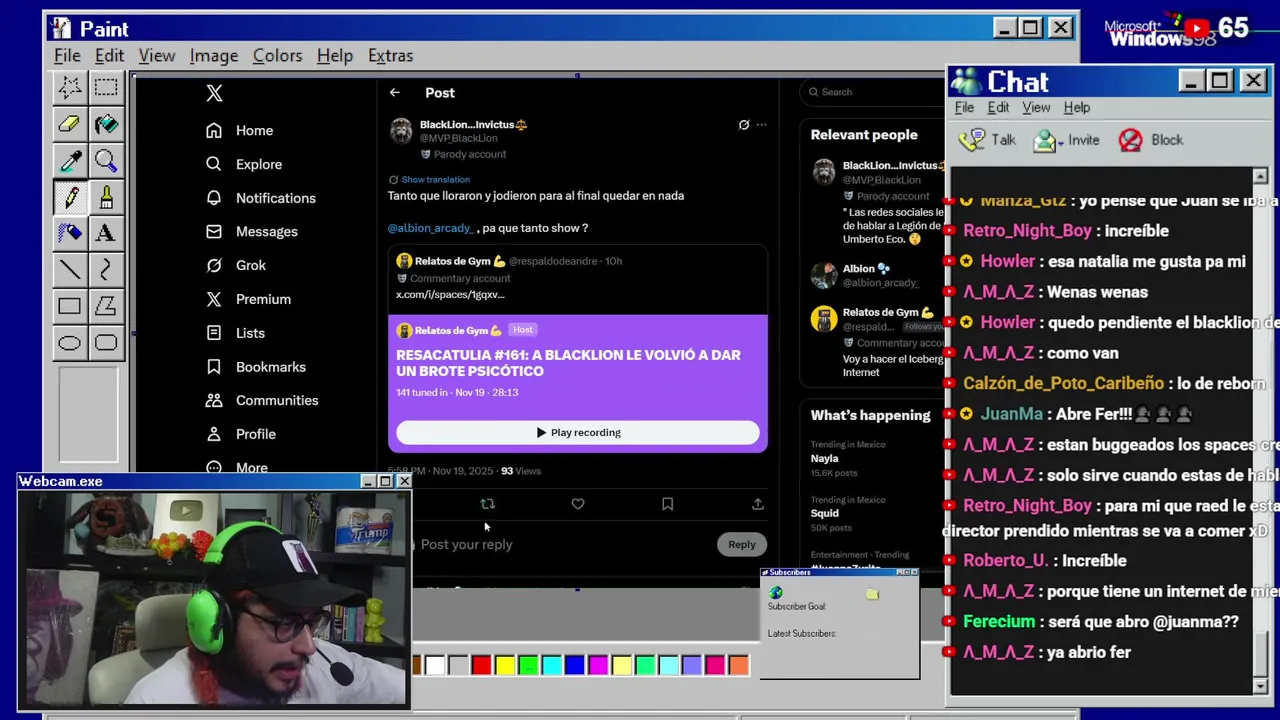Viewport: 1280px width, 720px height.
Task: Select the Rounded Rectangle tool
Action: coord(106,343)
